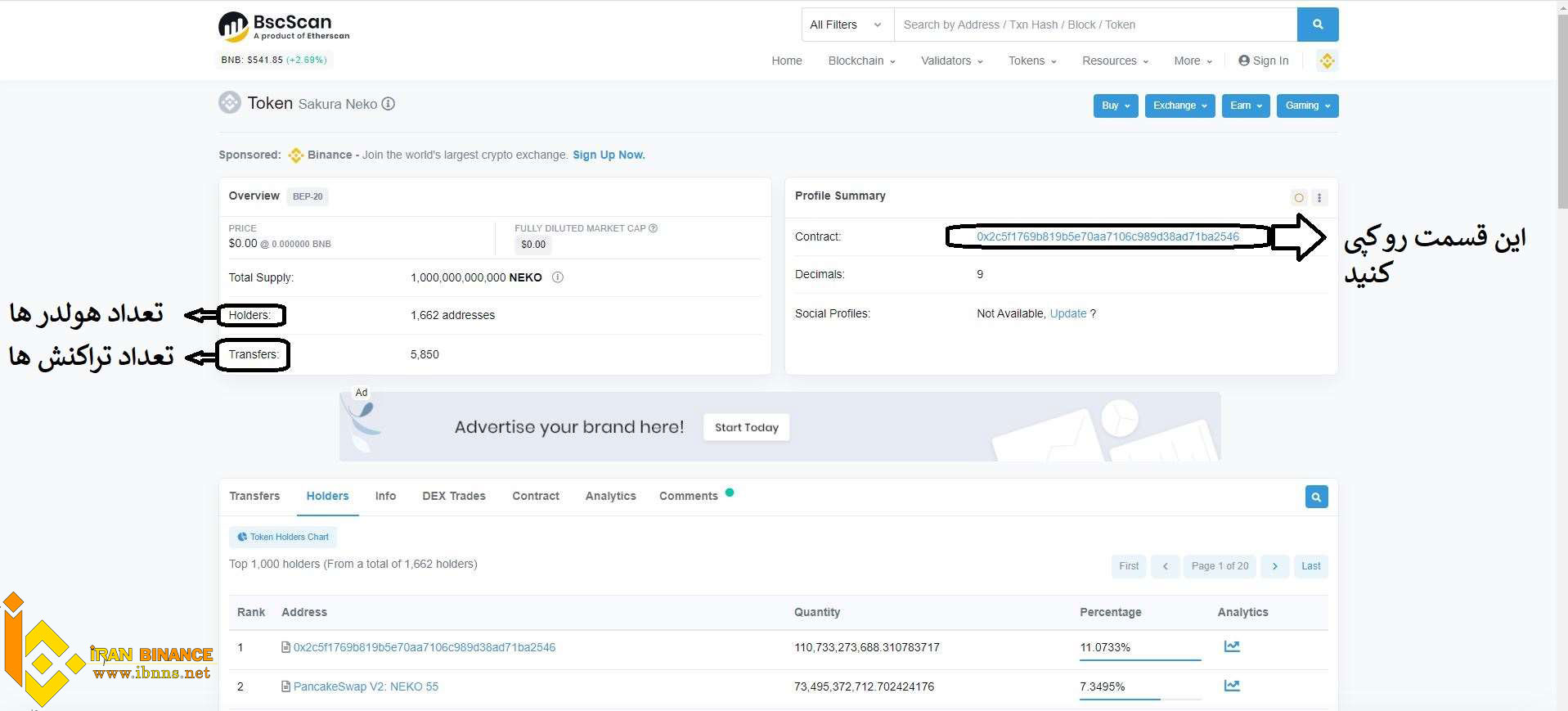Open analytics chart icon for rank 1 holder
This screenshot has height=711, width=1568.
(x=1232, y=646)
